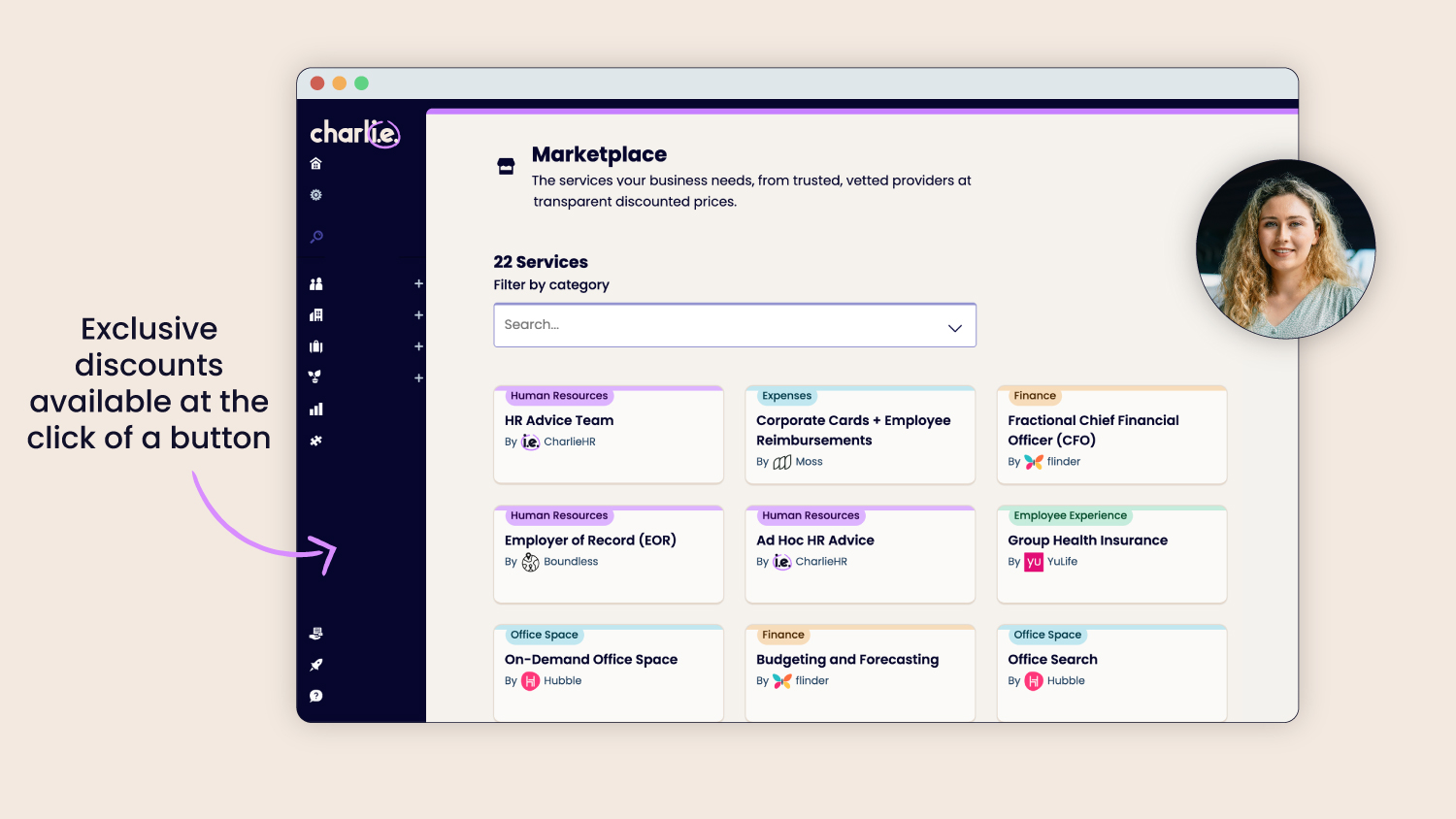1456x819 pixels.
Task: Expand the plus next to the people icon
Action: point(418,284)
